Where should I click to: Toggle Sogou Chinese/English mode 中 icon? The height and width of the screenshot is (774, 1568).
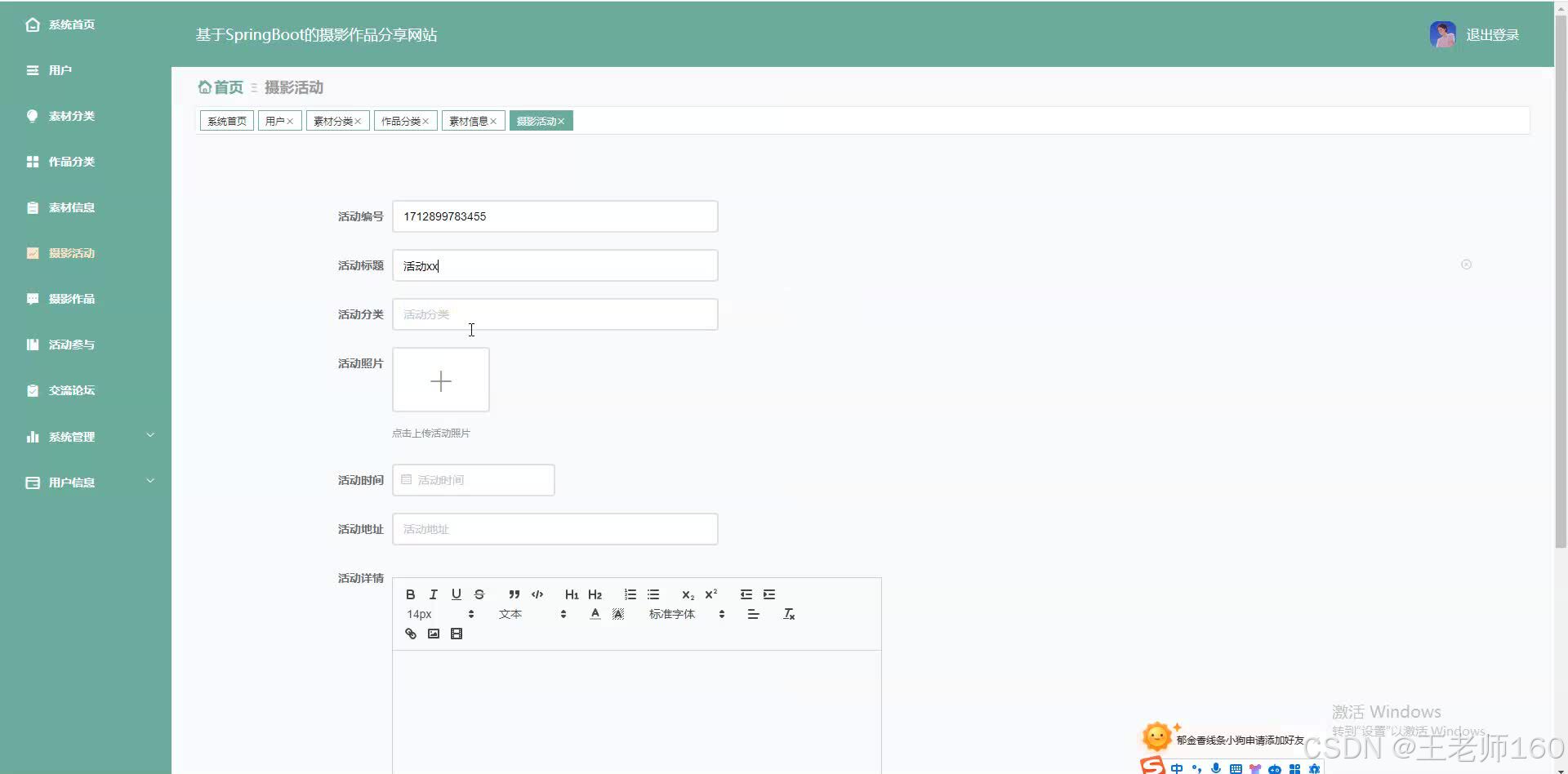1177,768
